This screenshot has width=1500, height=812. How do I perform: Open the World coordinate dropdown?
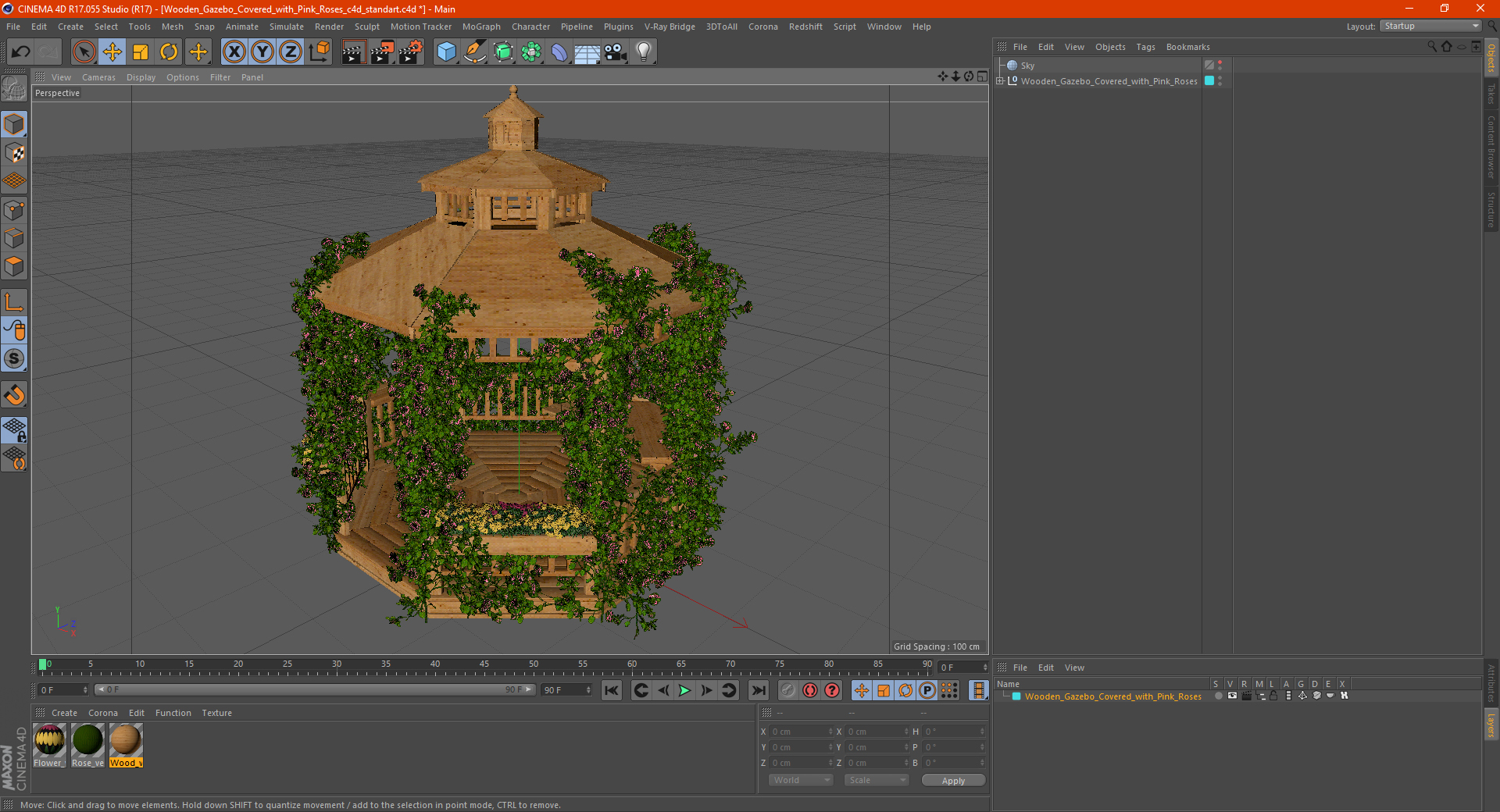tap(801, 780)
